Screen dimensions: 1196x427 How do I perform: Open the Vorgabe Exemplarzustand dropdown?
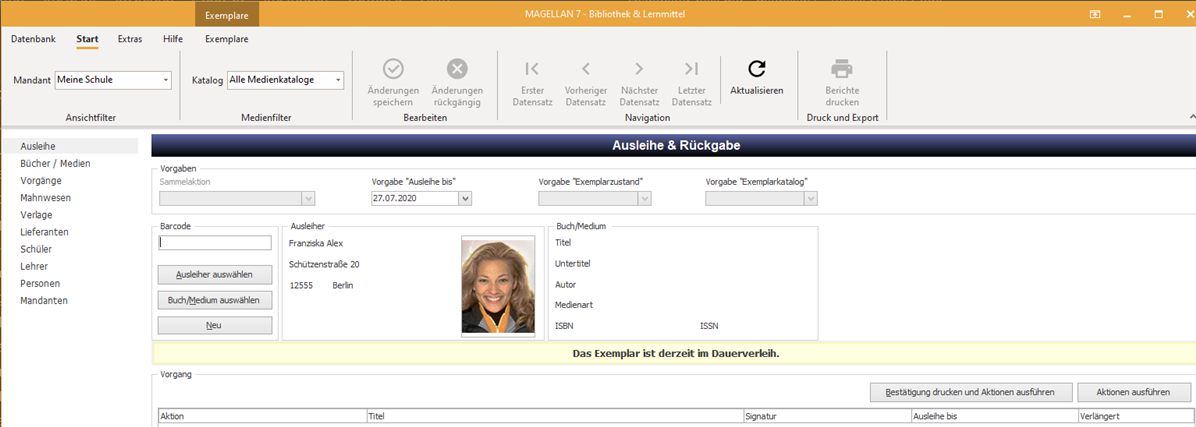point(645,198)
